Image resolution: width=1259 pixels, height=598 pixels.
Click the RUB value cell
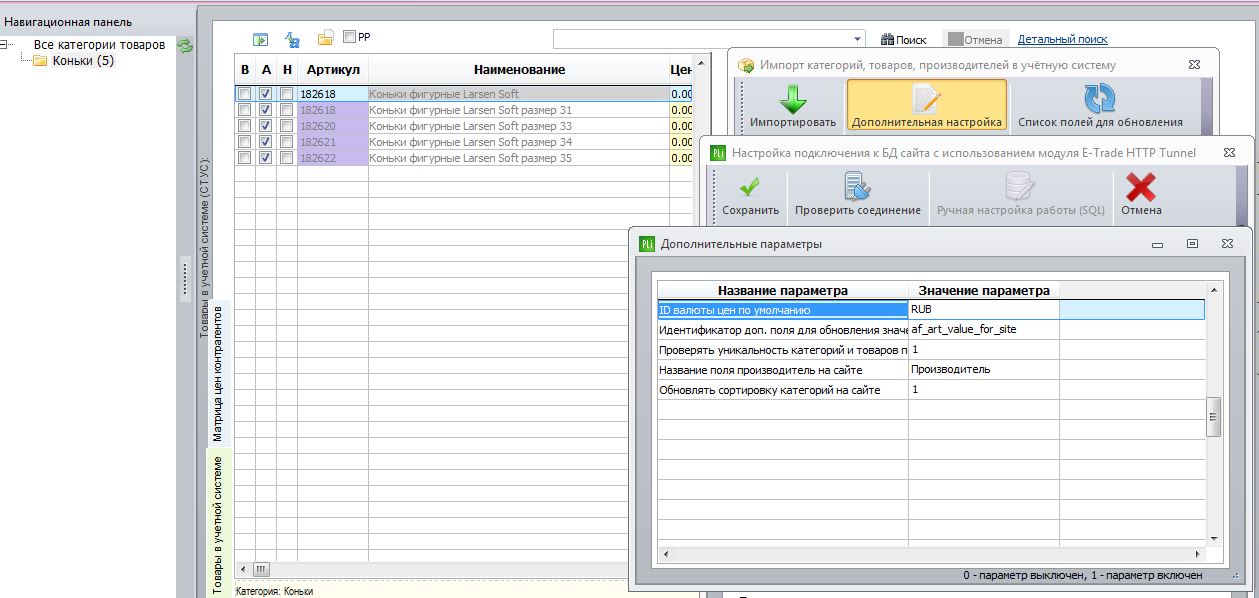pyautogui.click(x=984, y=310)
